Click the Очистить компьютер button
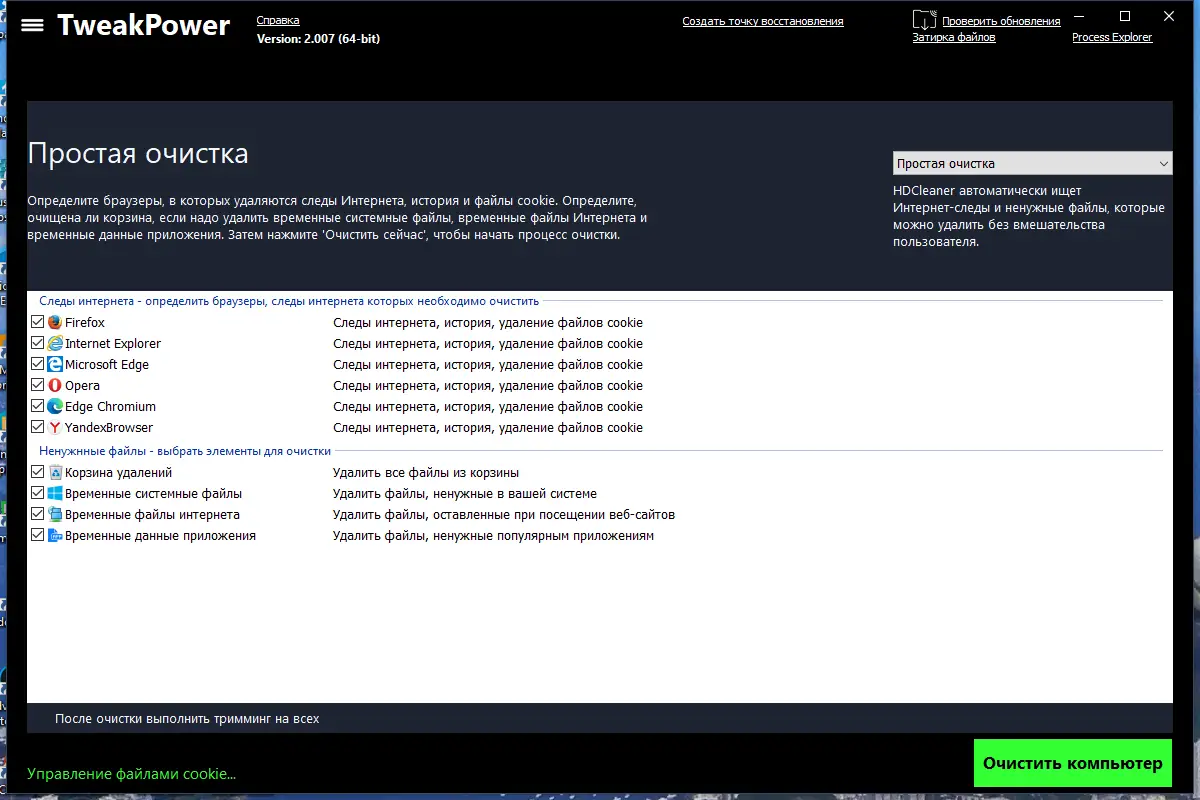 click(x=1073, y=763)
